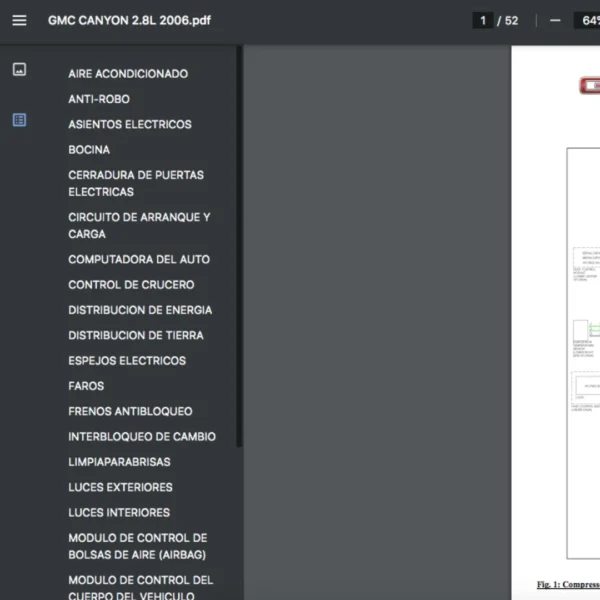
Task: Click the outline panel vertical scrollbar
Action: [x=239, y=246]
